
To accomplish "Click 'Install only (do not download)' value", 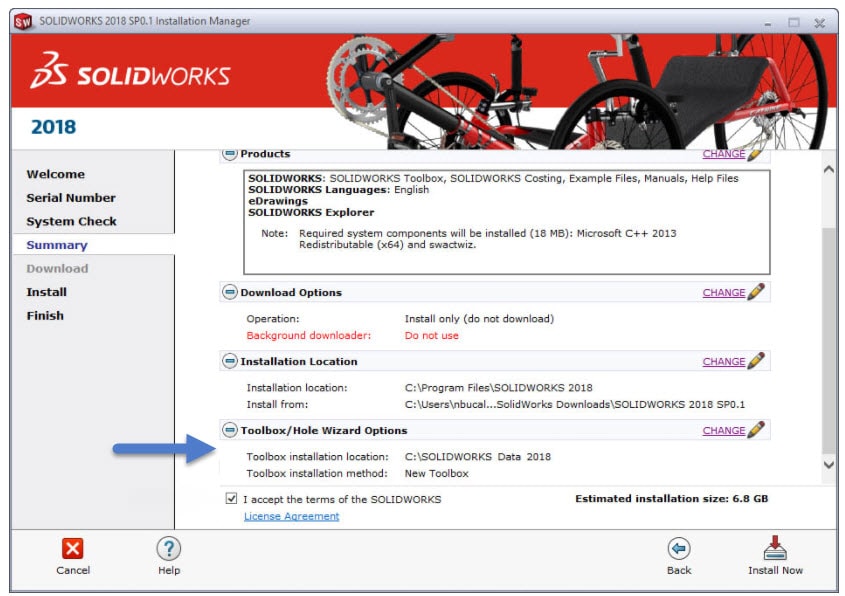I will click(479, 318).
